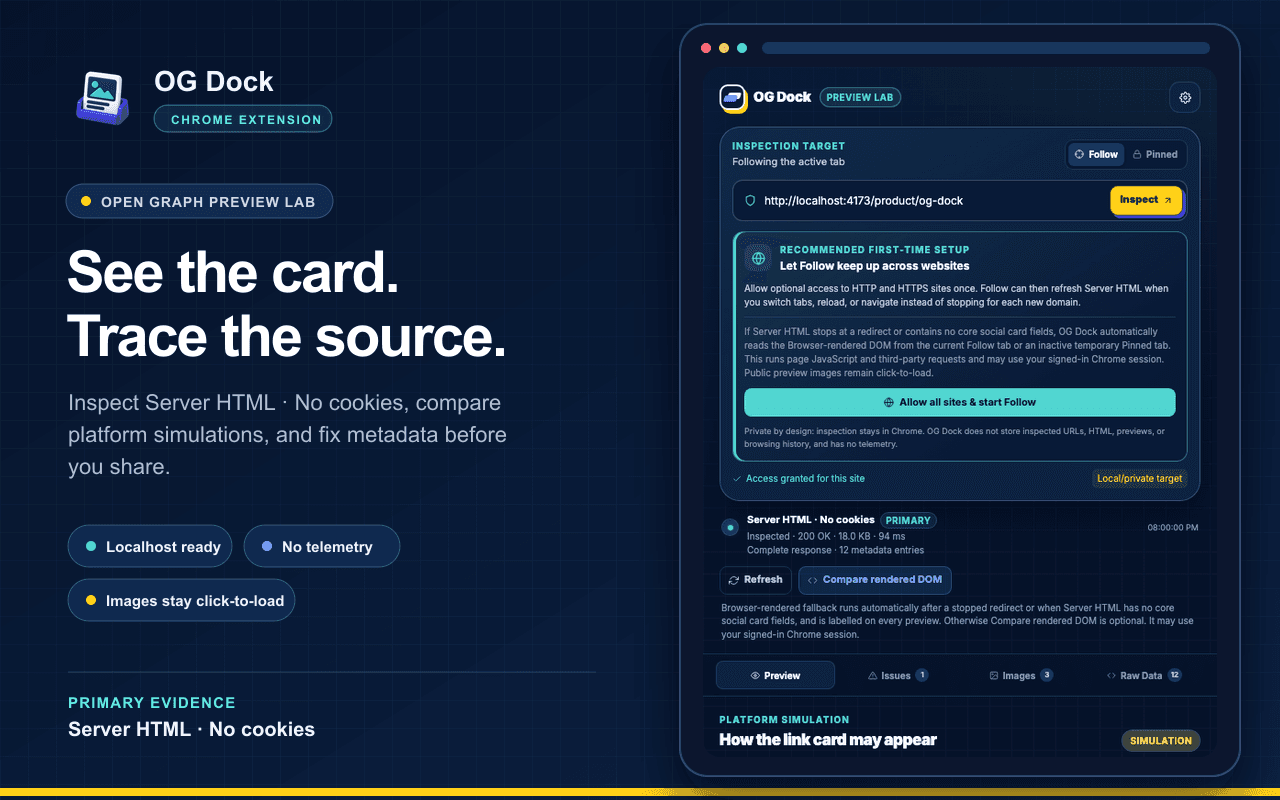Click the PREVIEW LAB badge

pos(860,97)
